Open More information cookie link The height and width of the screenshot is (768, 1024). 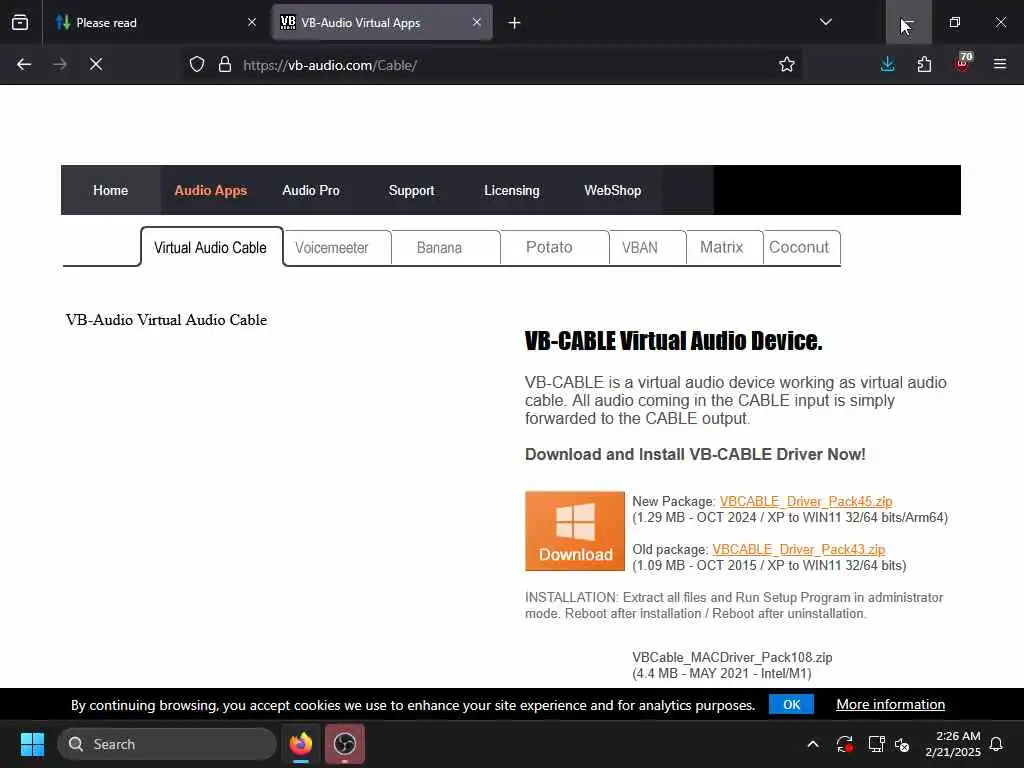click(x=891, y=705)
